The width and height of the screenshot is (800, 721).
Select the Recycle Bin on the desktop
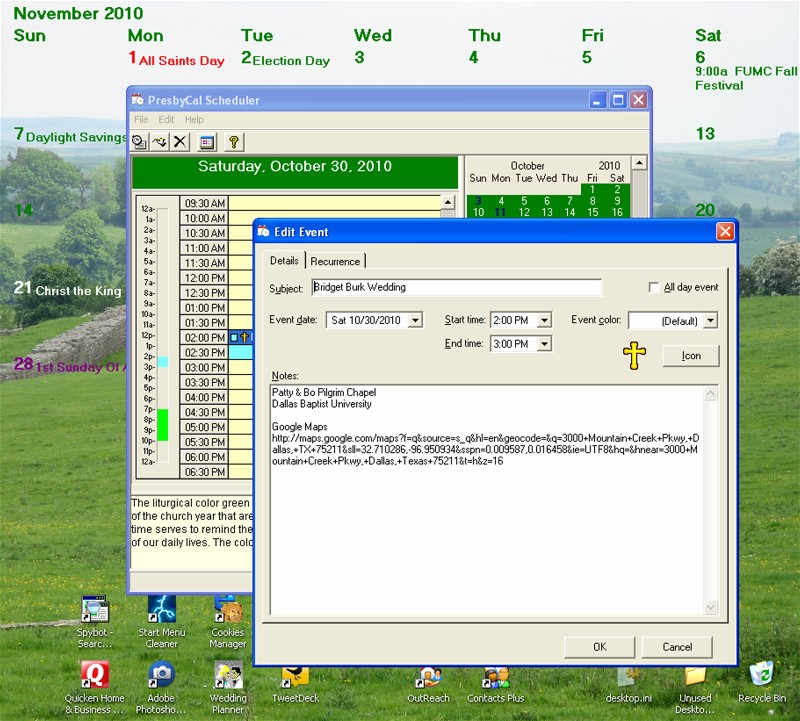(762, 677)
